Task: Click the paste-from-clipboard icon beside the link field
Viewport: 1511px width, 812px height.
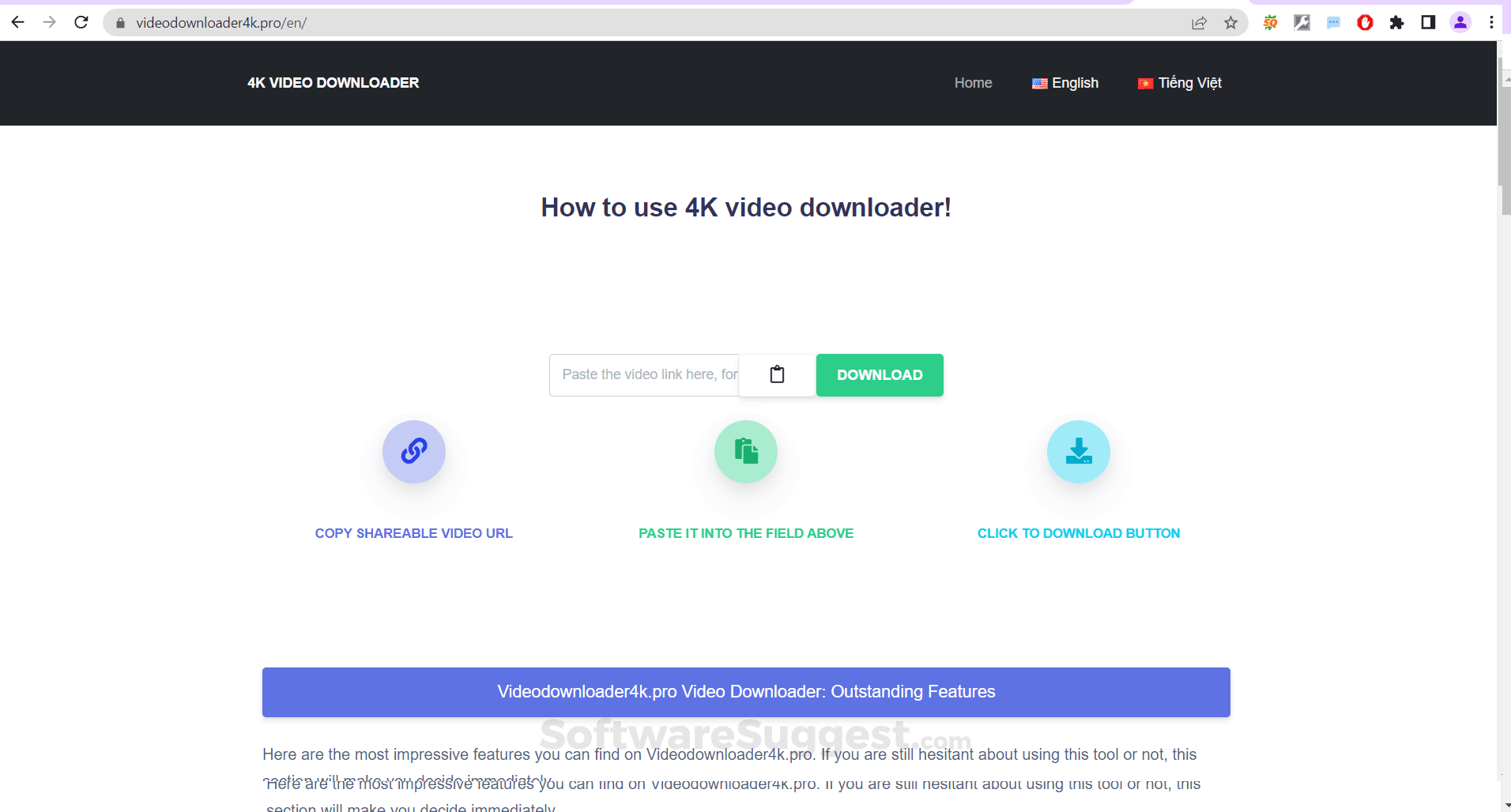Action: 778,374
